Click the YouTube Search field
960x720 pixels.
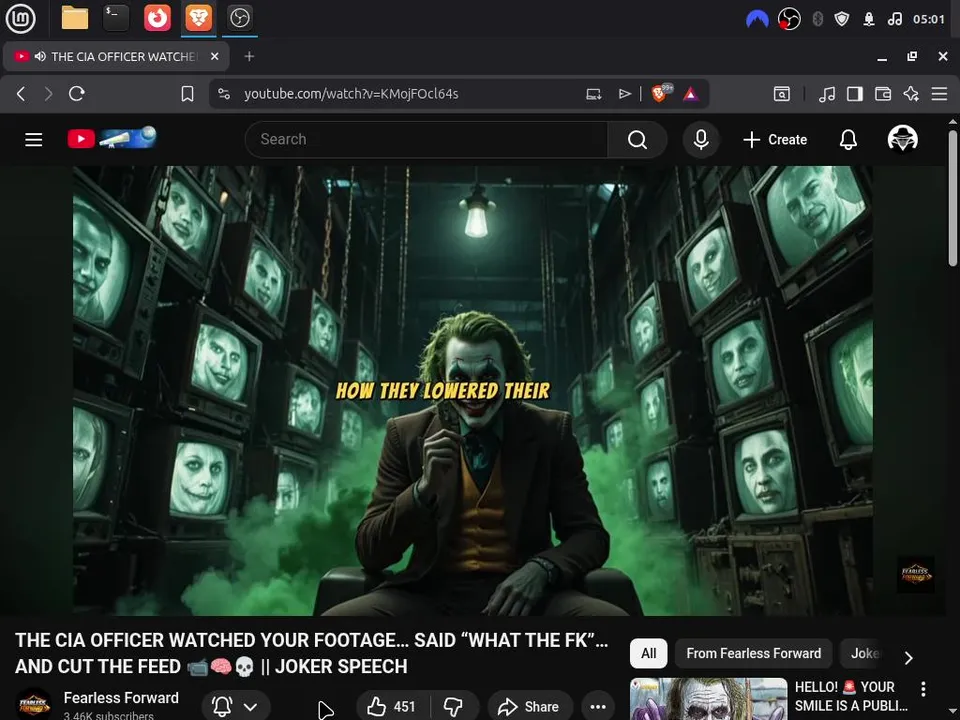tap(426, 140)
